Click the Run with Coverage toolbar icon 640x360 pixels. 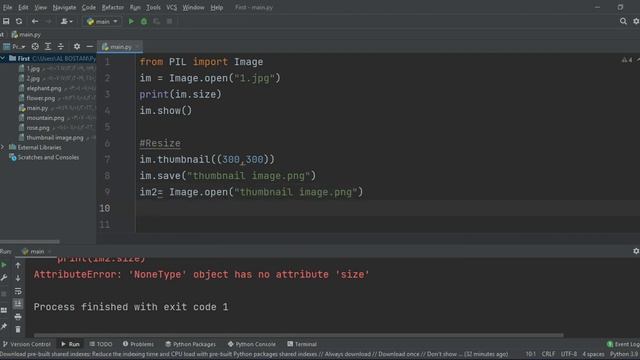156,21
